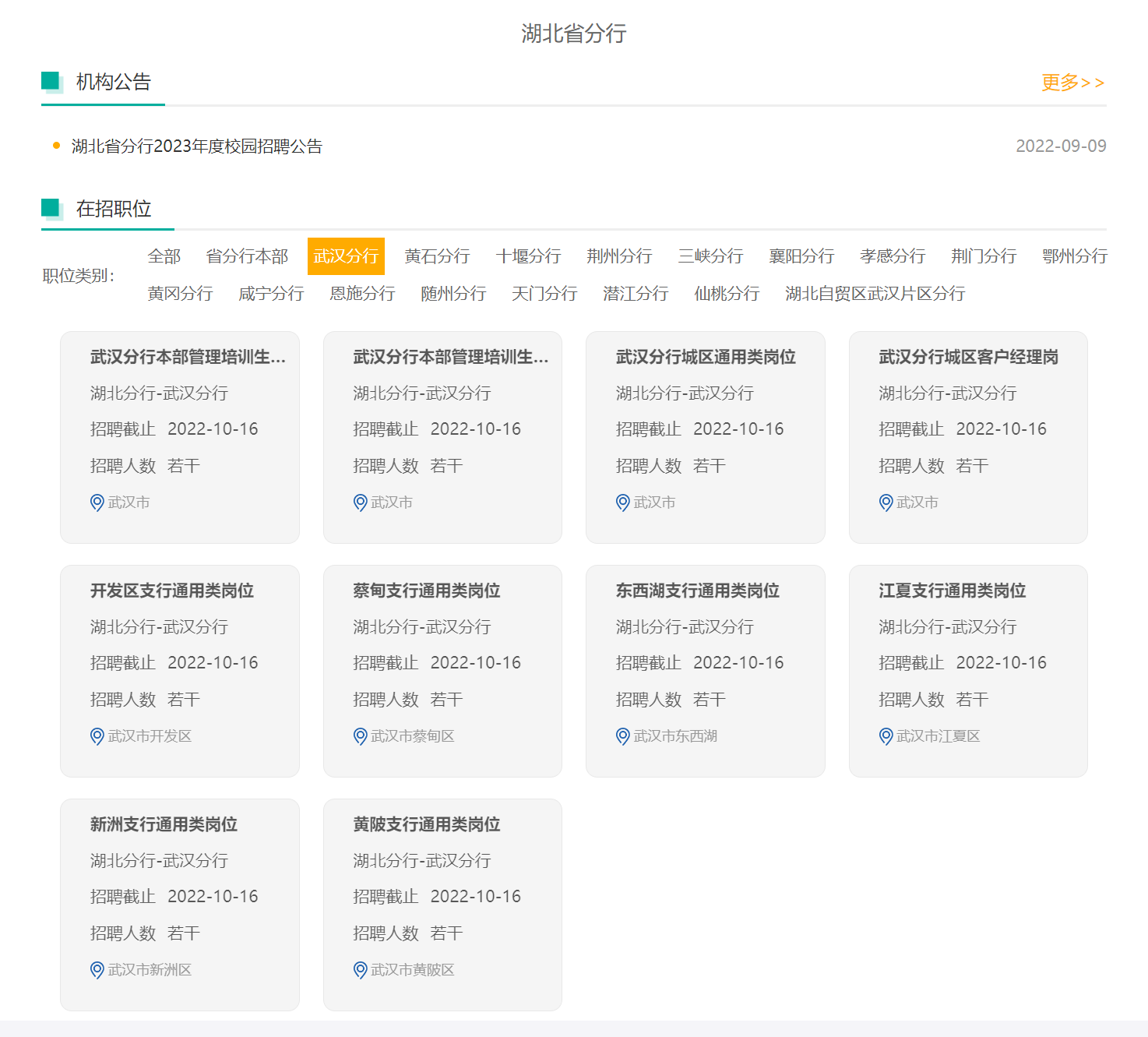Click green square icon beside 机构公告

51,82
